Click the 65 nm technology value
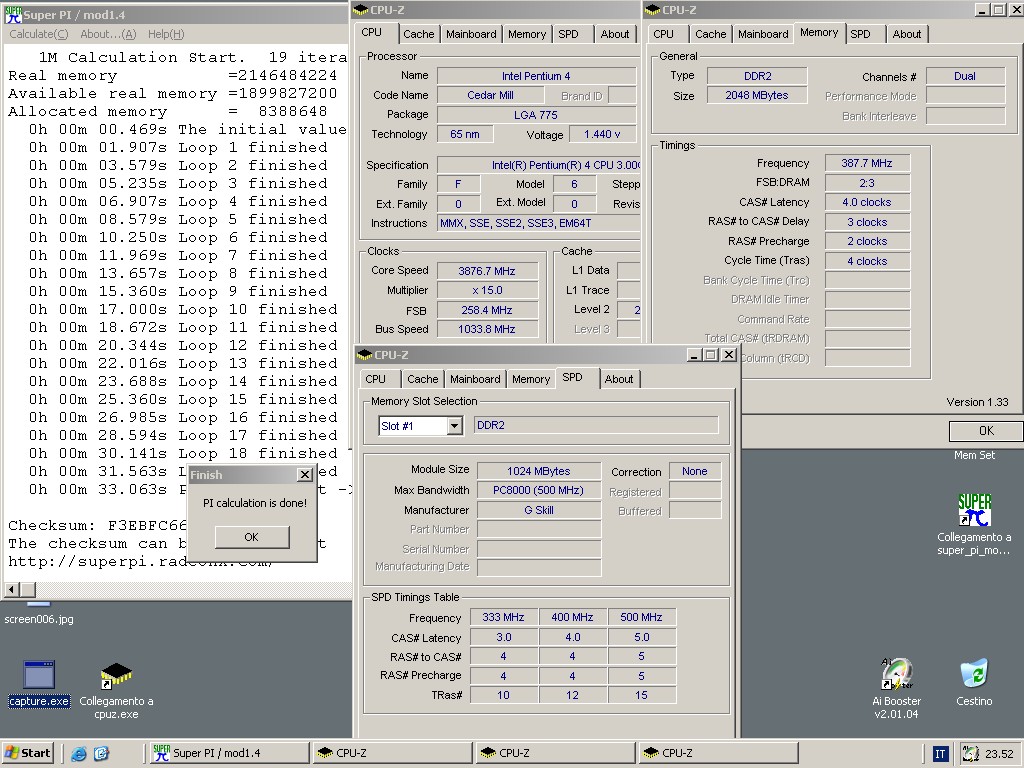Viewport: 1024px width, 768px height. (x=465, y=135)
